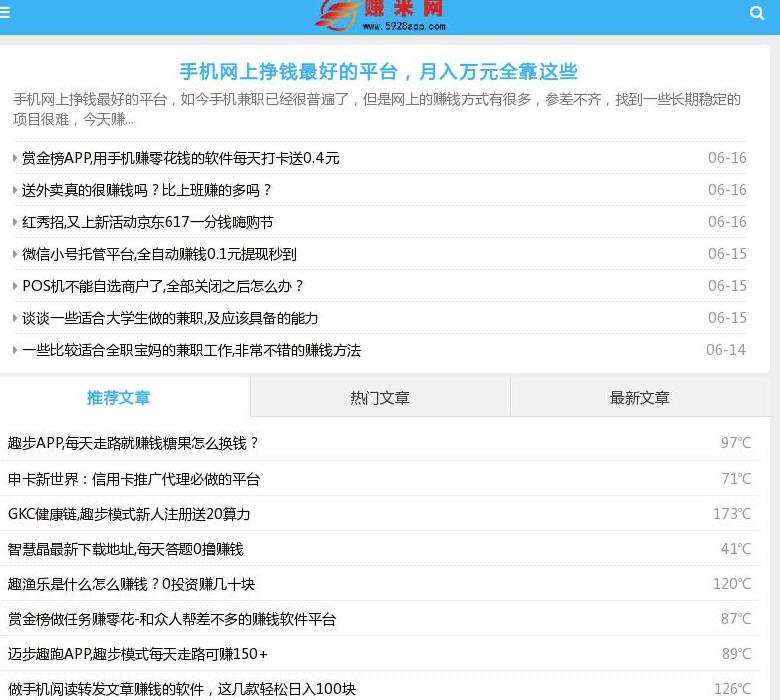Open 趣步APP,每天走路就赚钱 article
Image resolution: width=780 pixels, height=700 pixels.
[x=133, y=443]
